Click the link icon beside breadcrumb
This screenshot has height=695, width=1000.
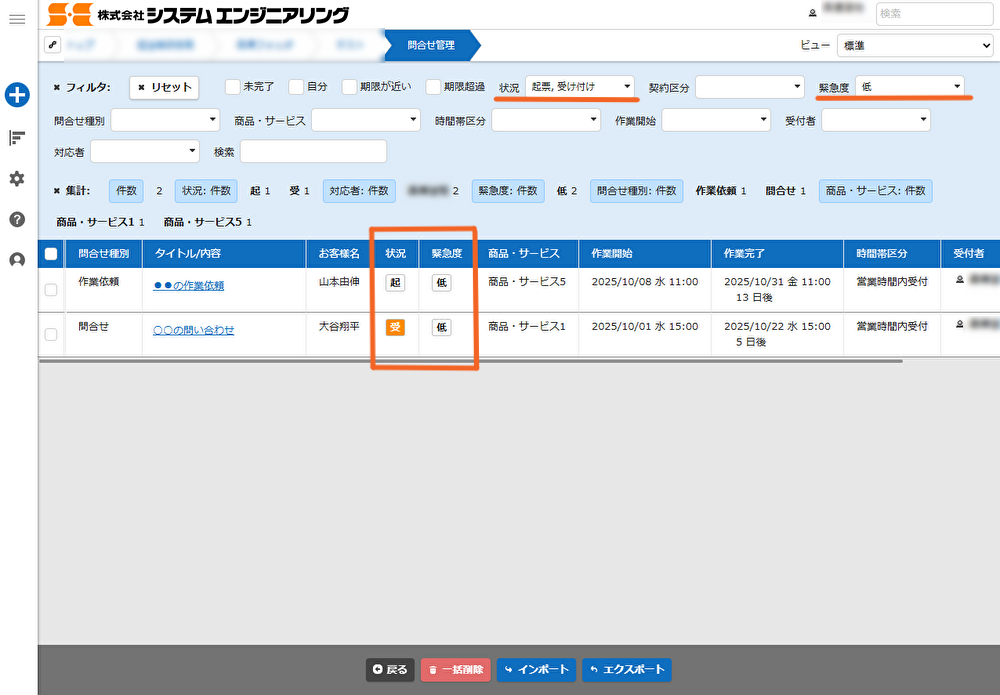coord(52,45)
